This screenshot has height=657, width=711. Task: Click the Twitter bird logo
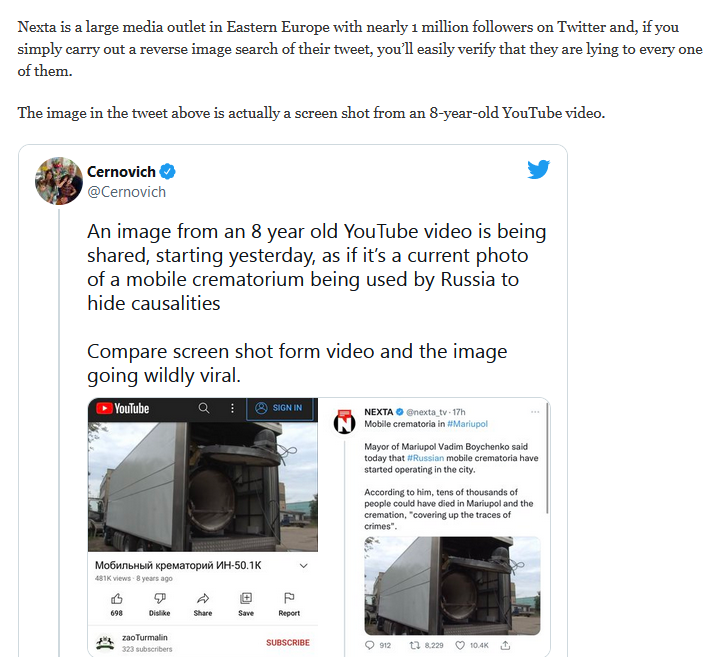pyautogui.click(x=538, y=170)
